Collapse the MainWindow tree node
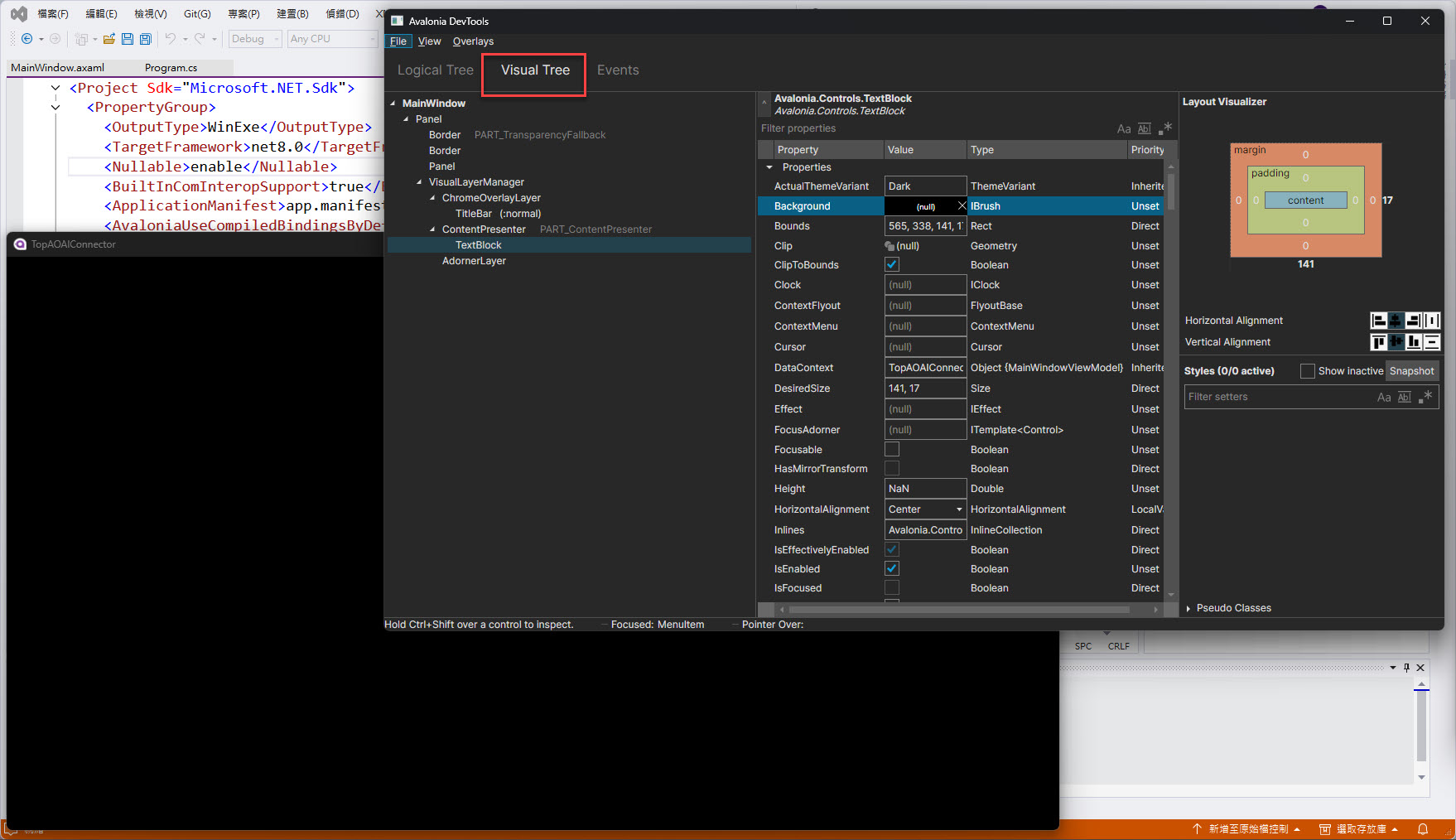The image size is (1456, 840). (x=393, y=104)
